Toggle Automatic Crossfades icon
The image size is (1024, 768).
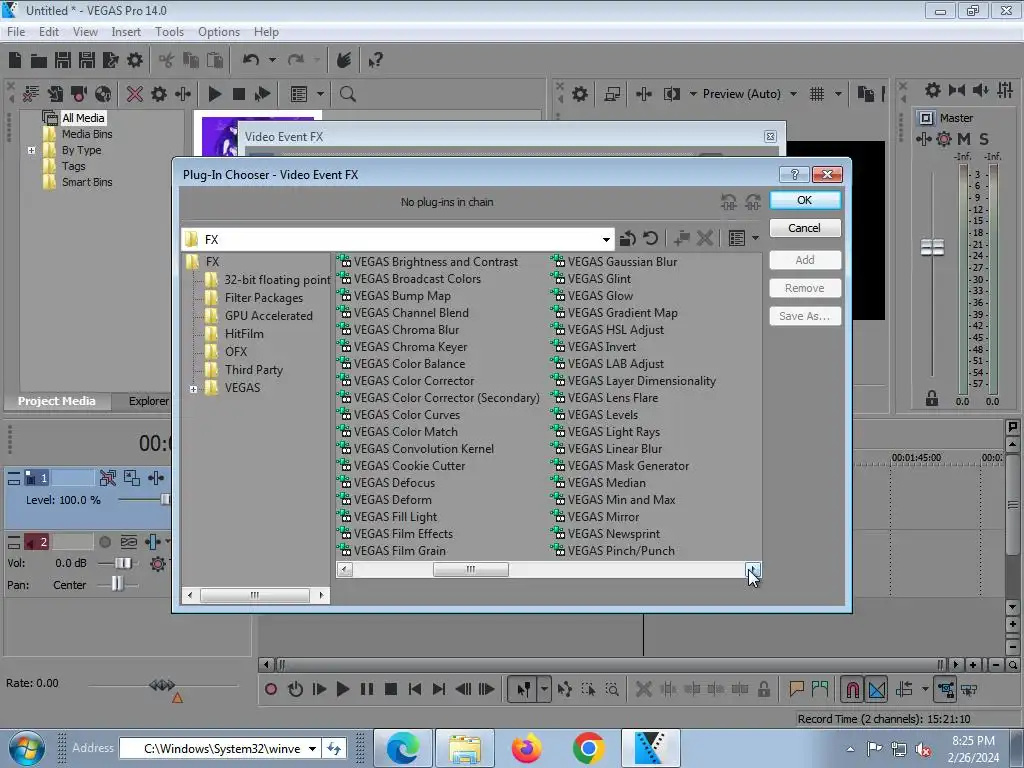pyautogui.click(x=877, y=689)
